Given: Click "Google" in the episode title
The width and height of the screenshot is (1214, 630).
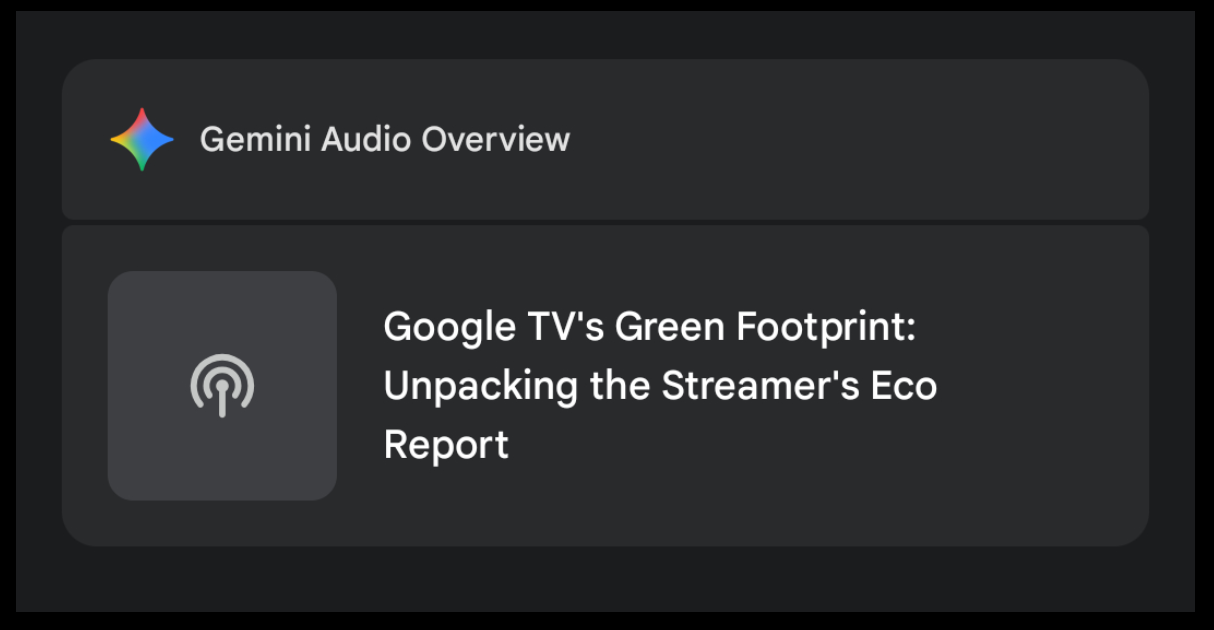Looking at the screenshot, I should coord(443,328).
